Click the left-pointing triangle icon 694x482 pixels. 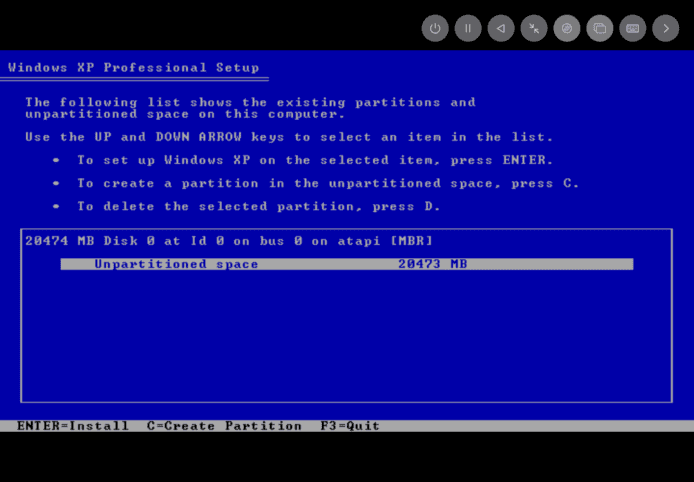[501, 28]
